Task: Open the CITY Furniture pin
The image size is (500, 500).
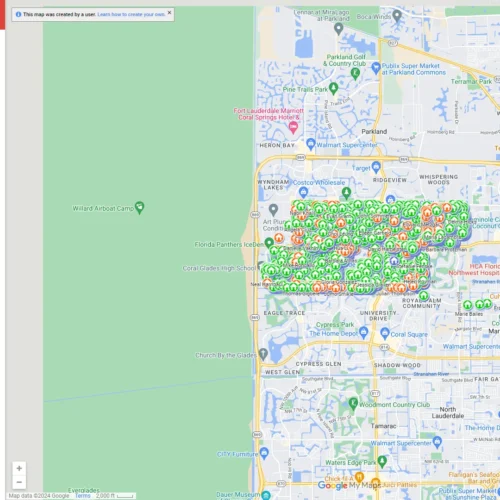Action: coord(264,453)
